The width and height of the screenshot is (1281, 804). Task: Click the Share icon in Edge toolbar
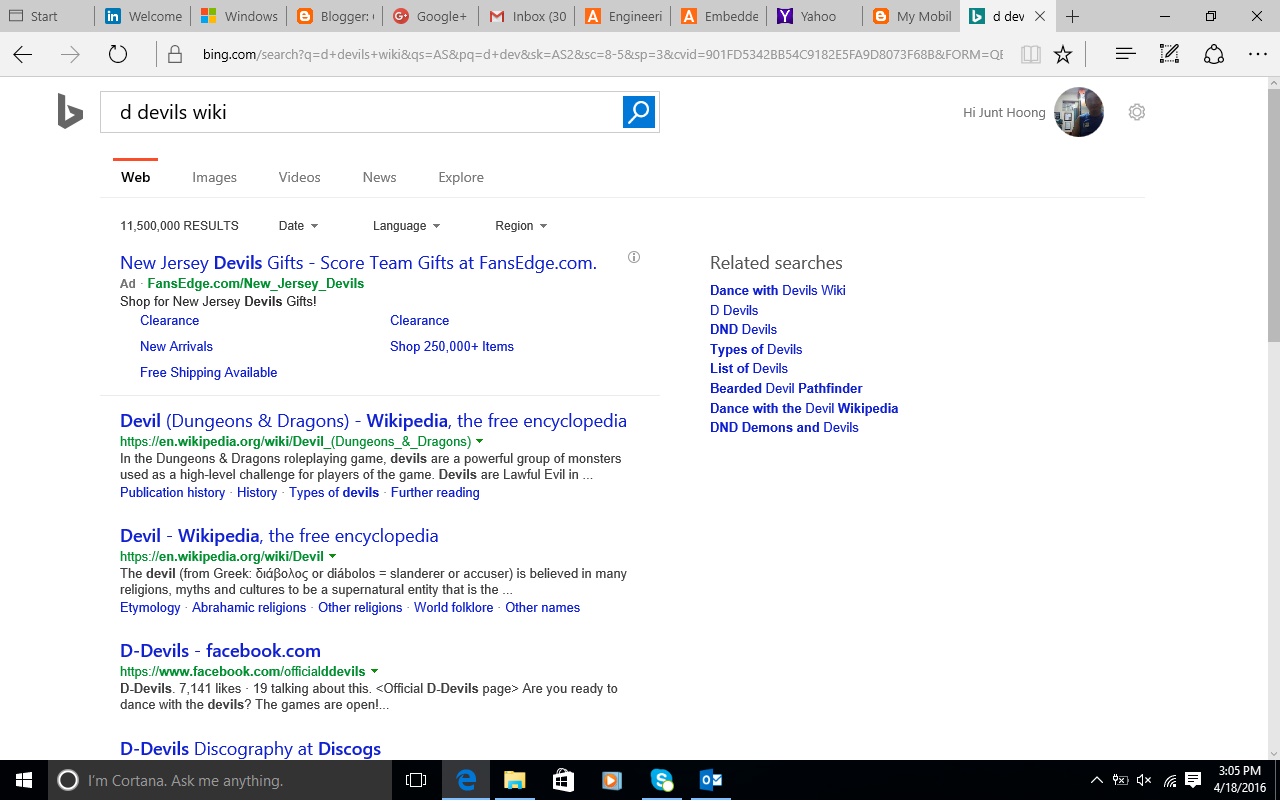point(1214,54)
